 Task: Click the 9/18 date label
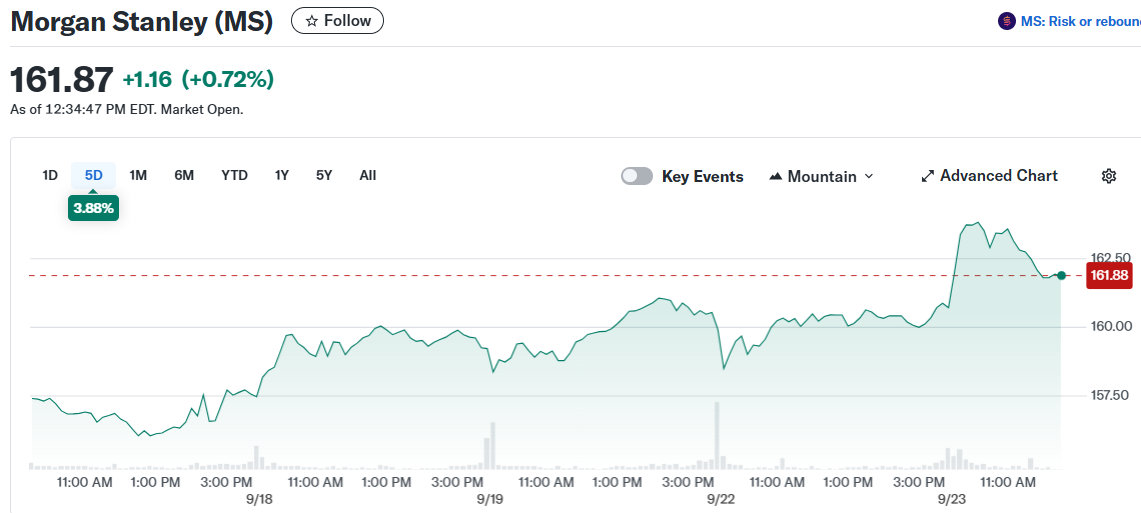(259, 499)
